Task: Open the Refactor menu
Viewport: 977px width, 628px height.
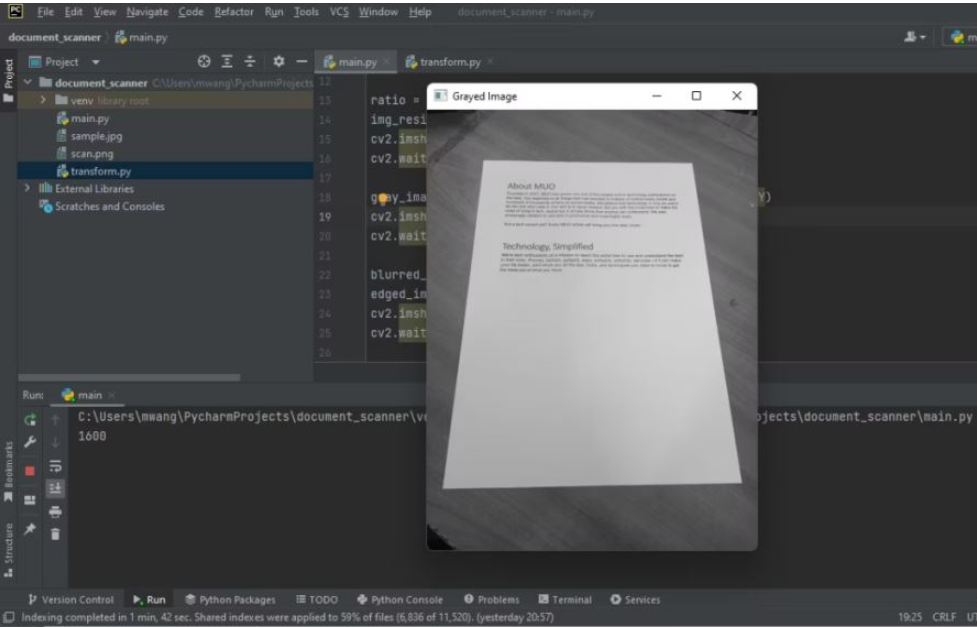Action: 233,12
